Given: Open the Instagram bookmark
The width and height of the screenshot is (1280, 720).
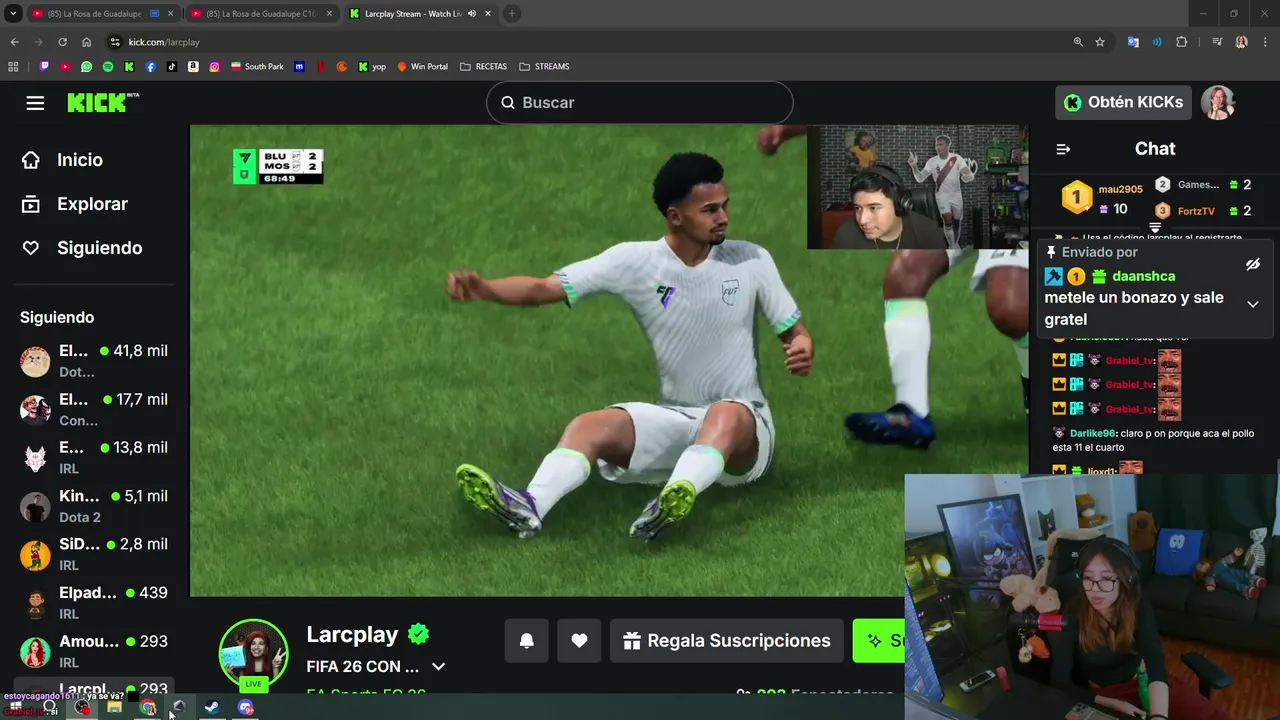Looking at the screenshot, I should point(214,67).
